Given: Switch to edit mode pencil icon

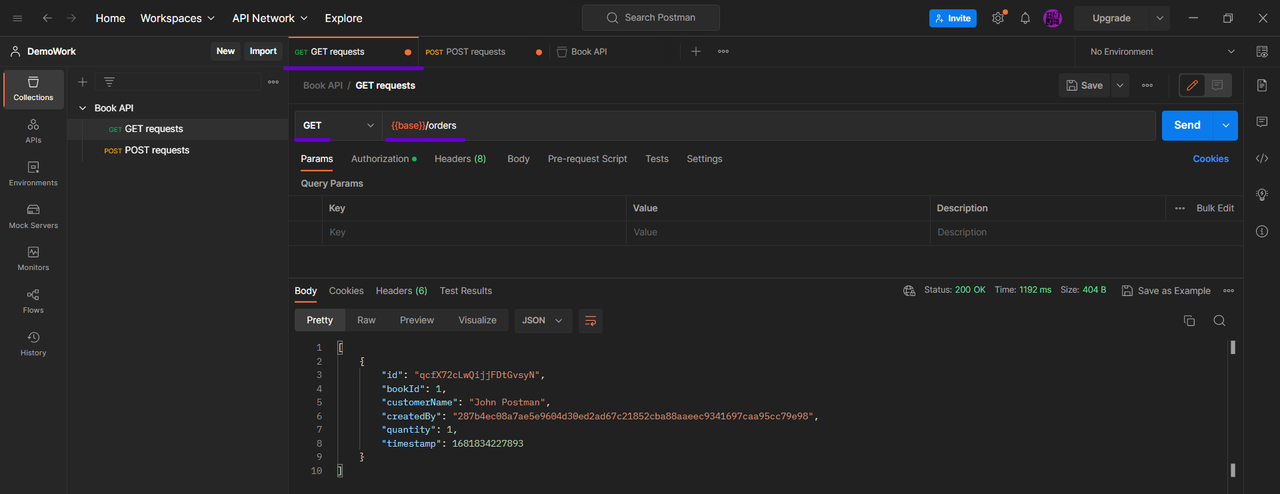Looking at the screenshot, I should 1192,86.
